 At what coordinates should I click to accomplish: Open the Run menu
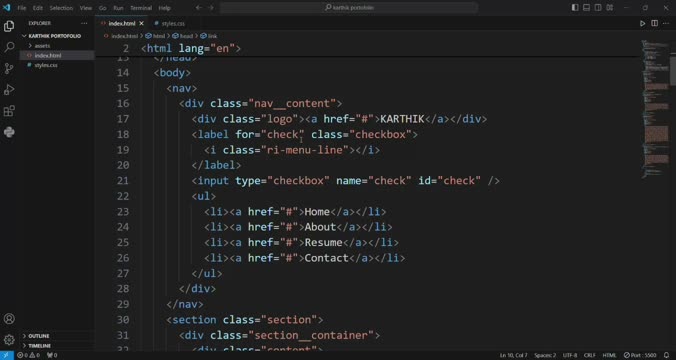[x=118, y=8]
